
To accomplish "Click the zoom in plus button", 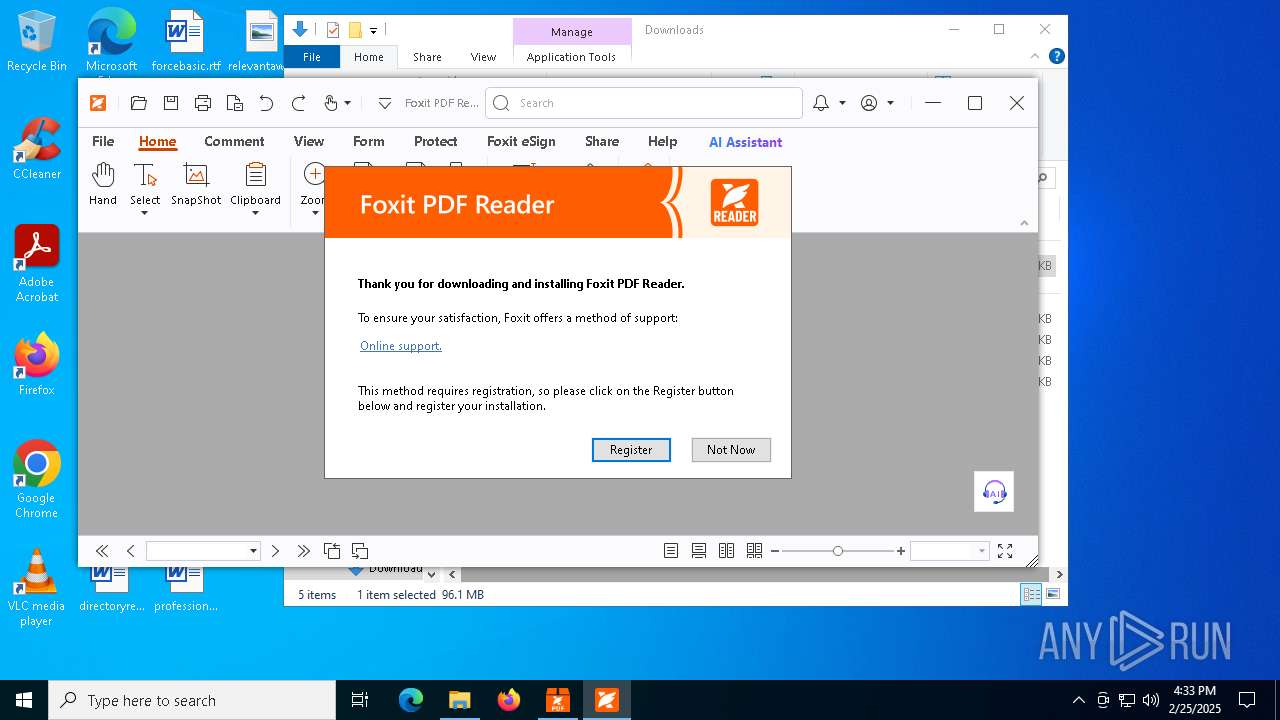I will tap(901, 551).
